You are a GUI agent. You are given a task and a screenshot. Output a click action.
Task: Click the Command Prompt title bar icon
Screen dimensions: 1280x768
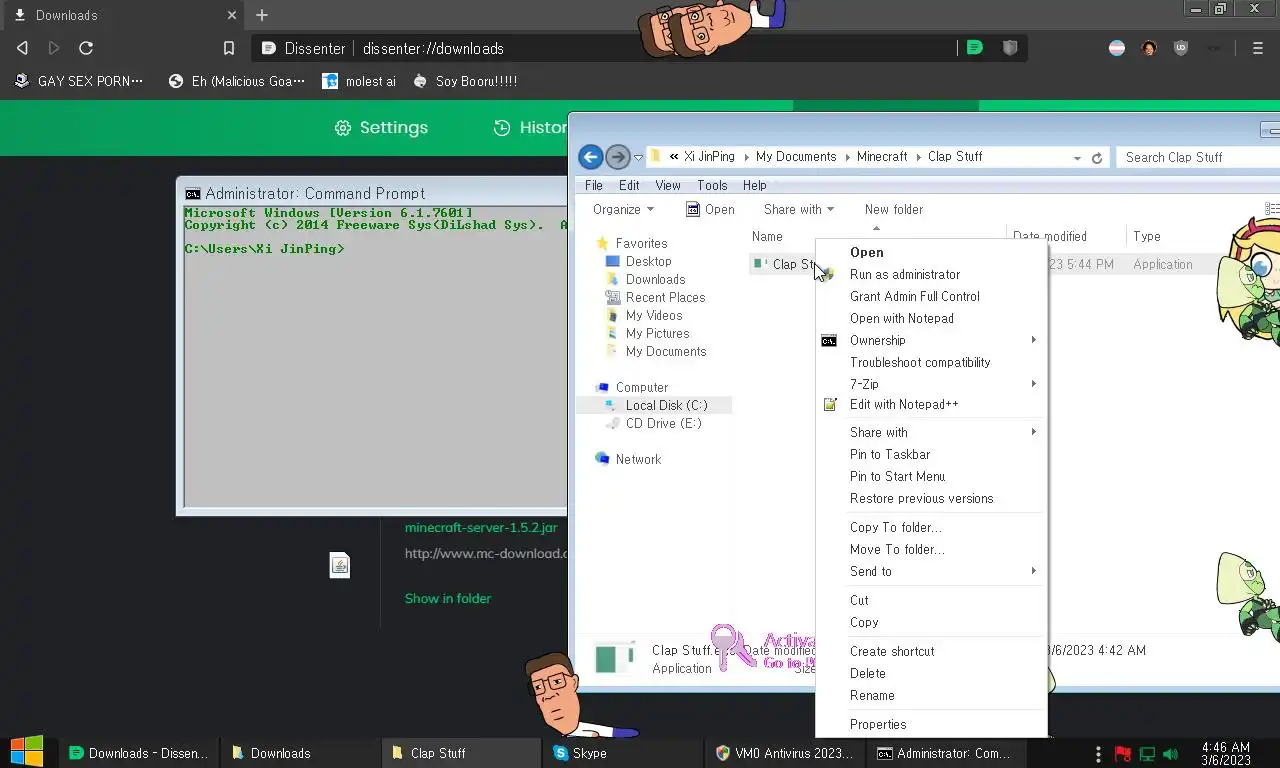click(x=193, y=194)
